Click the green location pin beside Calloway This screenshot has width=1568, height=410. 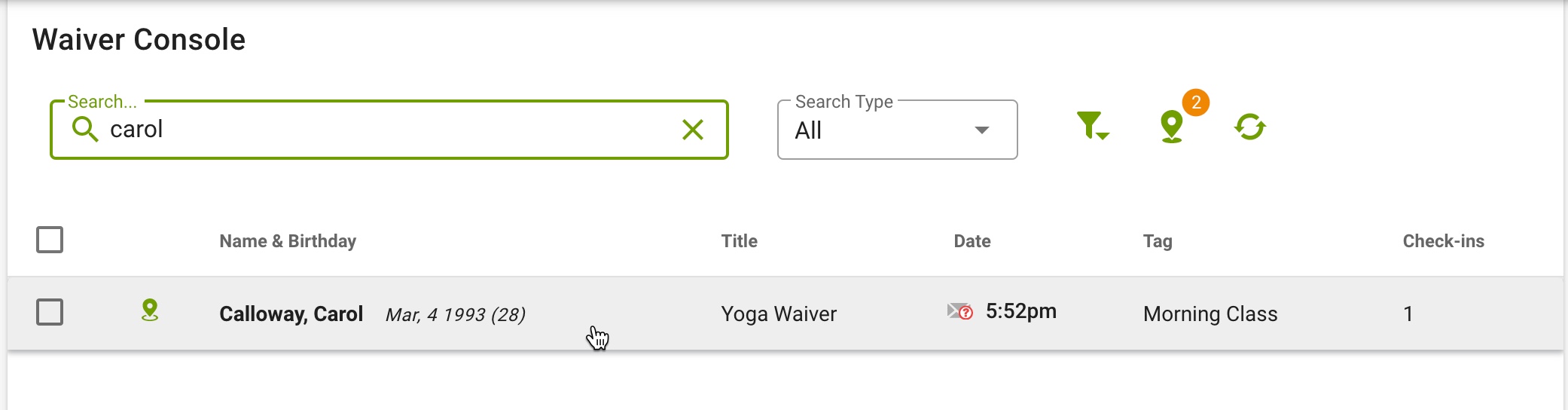click(150, 311)
